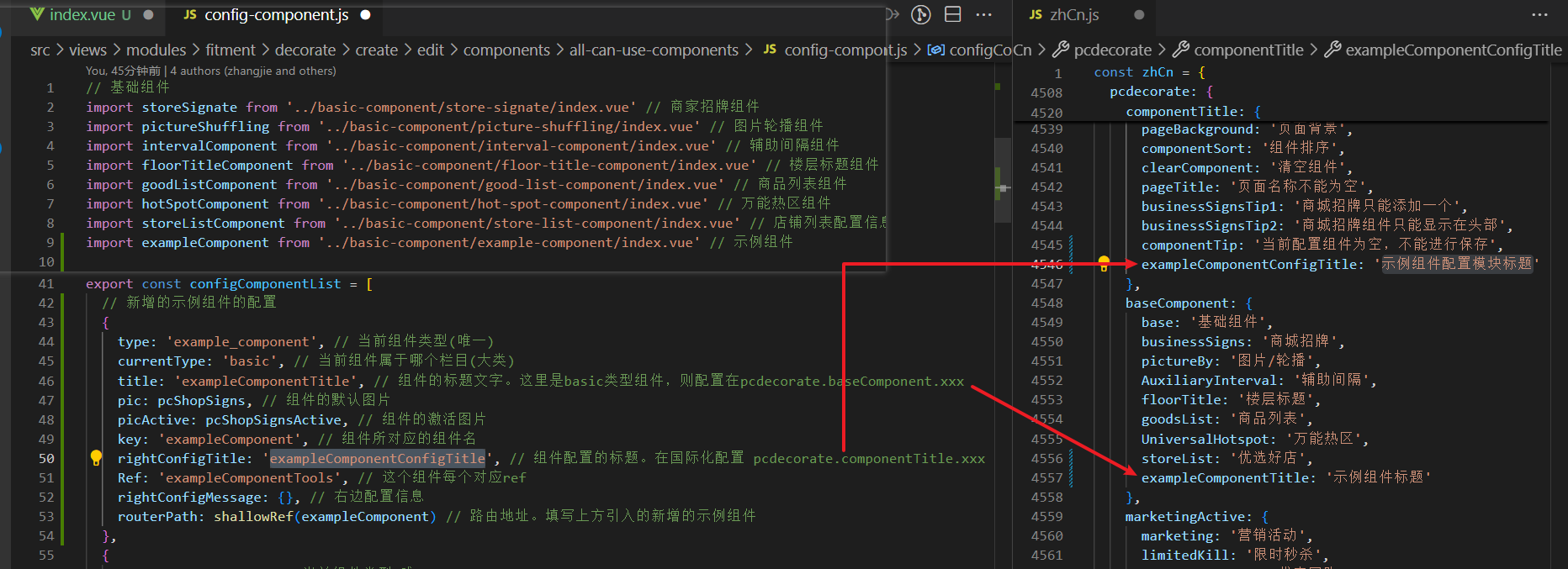The width and height of the screenshot is (1568, 569).
Task: Click line number 50 in left gutter
Action: 45,458
